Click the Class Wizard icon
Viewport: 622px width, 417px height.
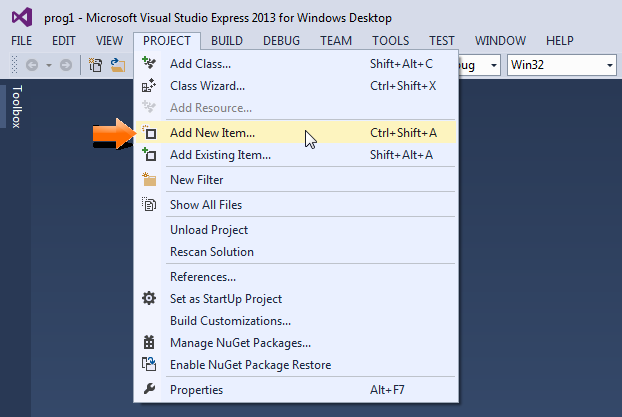[x=150, y=86]
